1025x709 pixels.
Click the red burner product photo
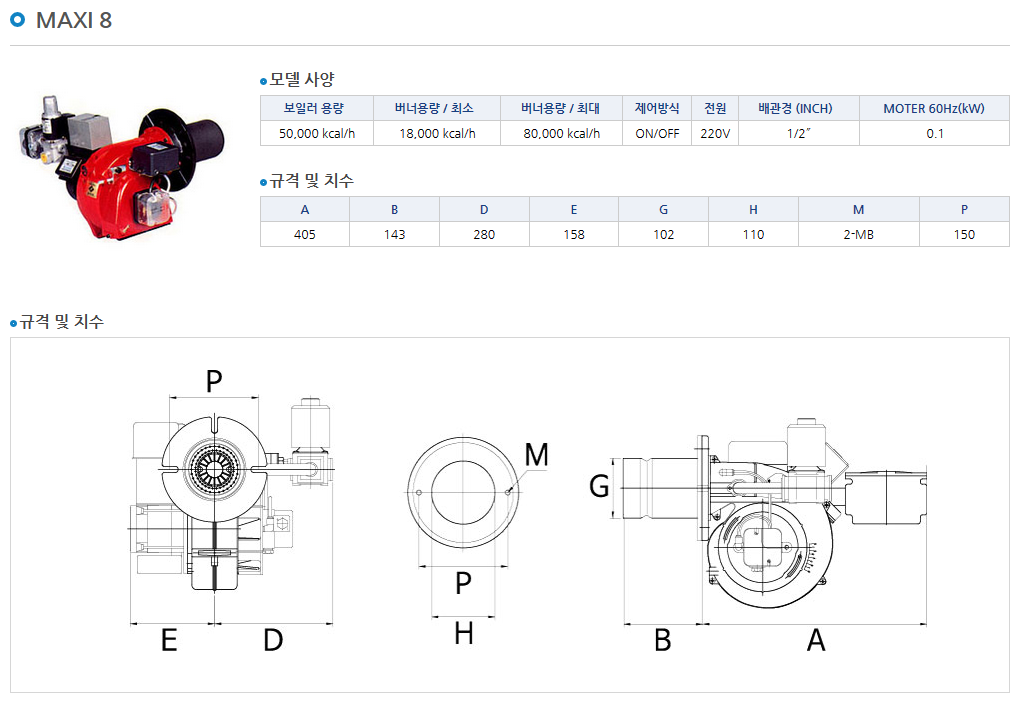pos(122,168)
